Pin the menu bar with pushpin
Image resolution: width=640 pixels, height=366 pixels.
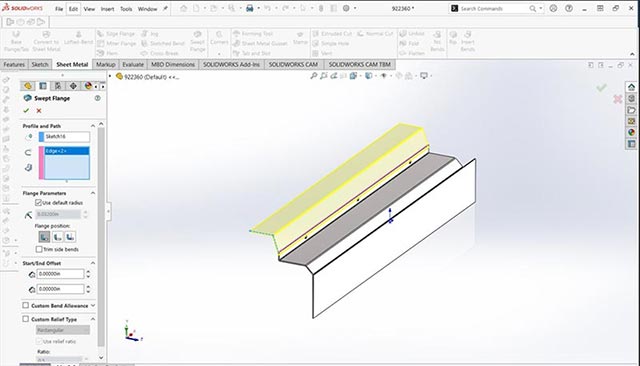coord(165,9)
